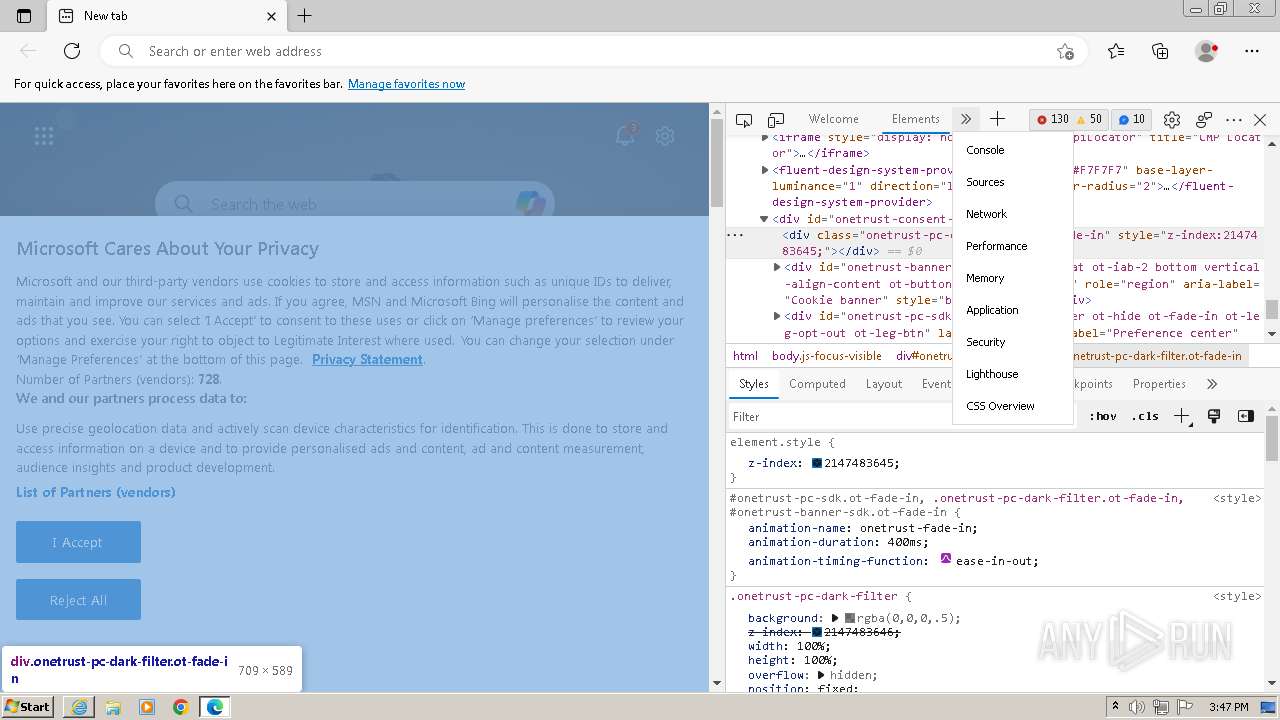Select Security from overflow menu
This screenshot has height=720, width=1280.
(x=1013, y=342)
